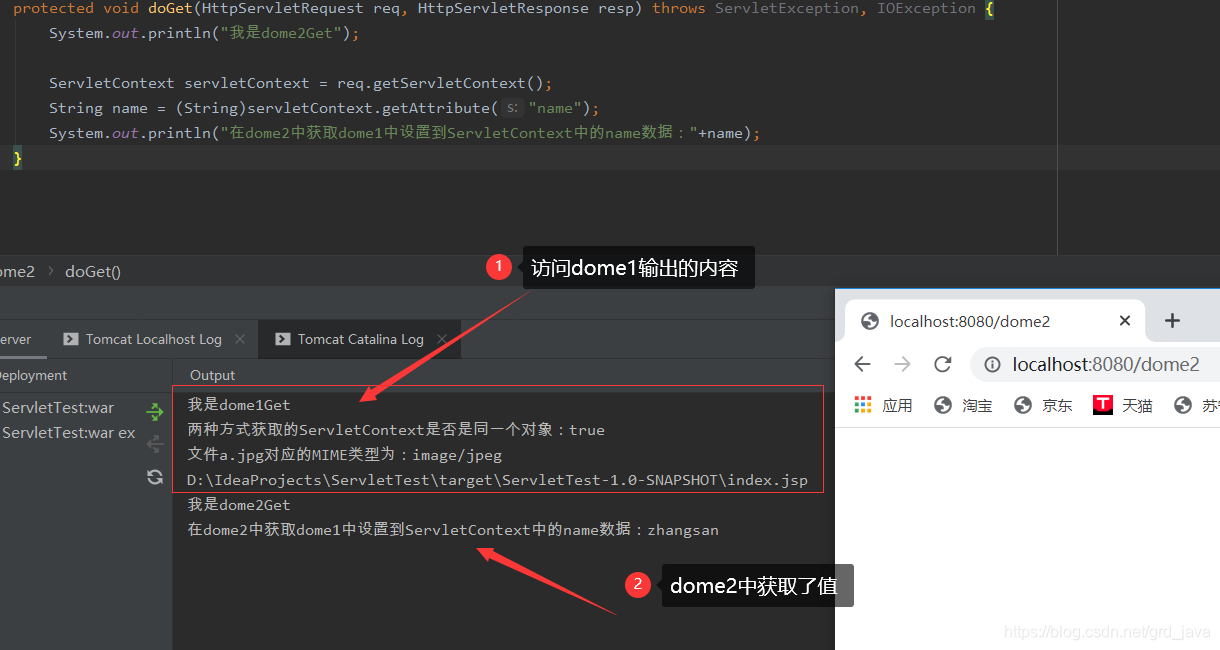Click the Output panel header
Viewport: 1220px width, 650px height.
tap(213, 375)
